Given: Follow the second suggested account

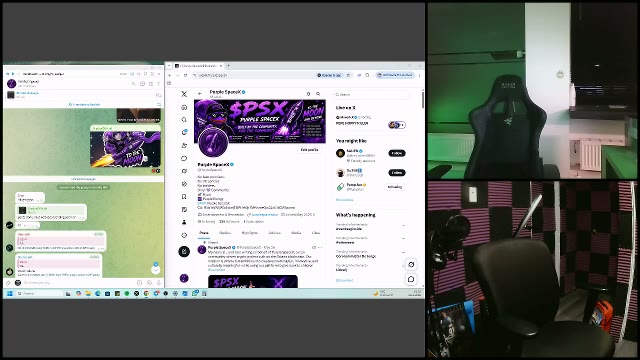Looking at the screenshot, I should point(397,173).
